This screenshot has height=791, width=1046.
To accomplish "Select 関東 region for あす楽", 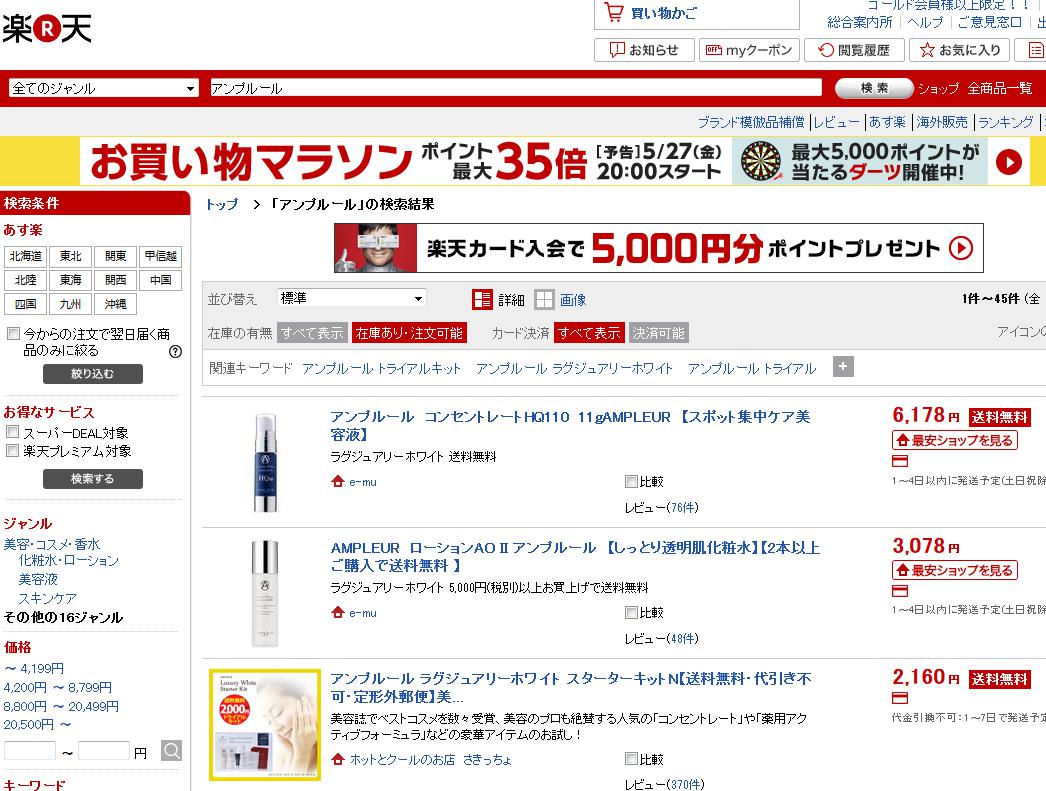I will coord(115,257).
